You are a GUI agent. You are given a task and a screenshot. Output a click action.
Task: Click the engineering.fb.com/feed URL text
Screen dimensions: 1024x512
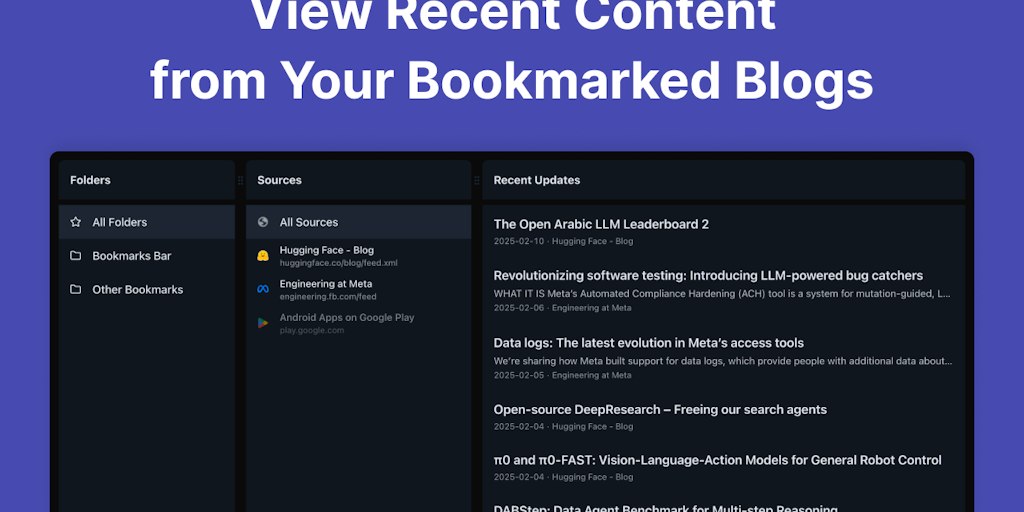click(328, 296)
